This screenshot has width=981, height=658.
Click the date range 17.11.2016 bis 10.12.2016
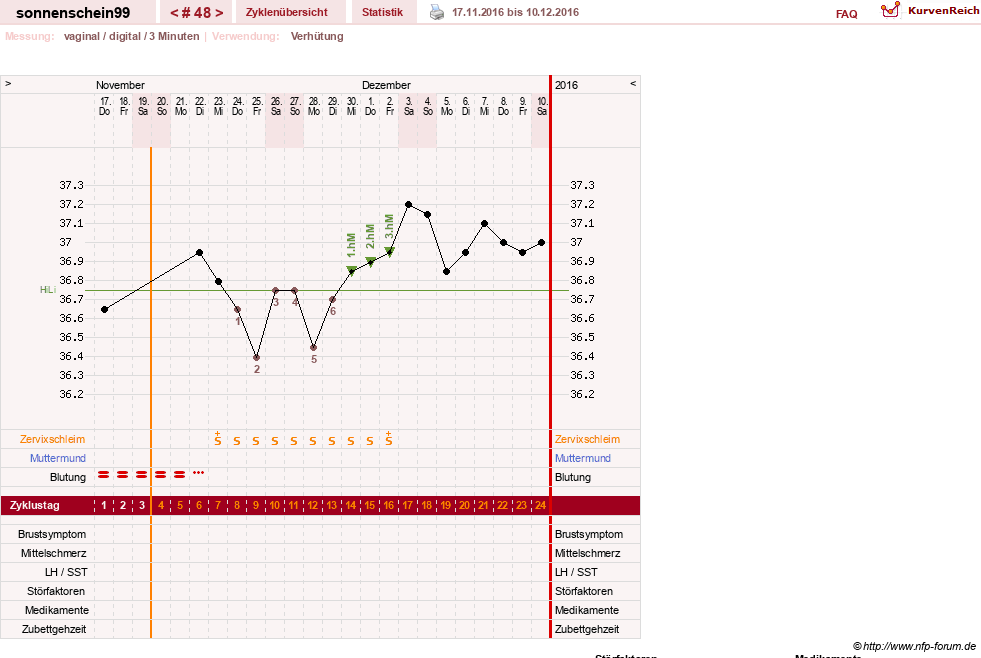click(x=516, y=12)
